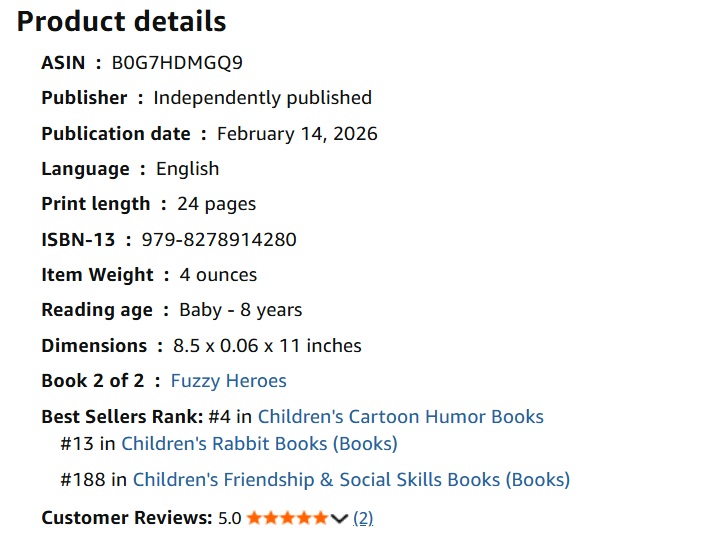Open Children's Cartoon Humor Books category
722x538 pixels.
pos(400,417)
